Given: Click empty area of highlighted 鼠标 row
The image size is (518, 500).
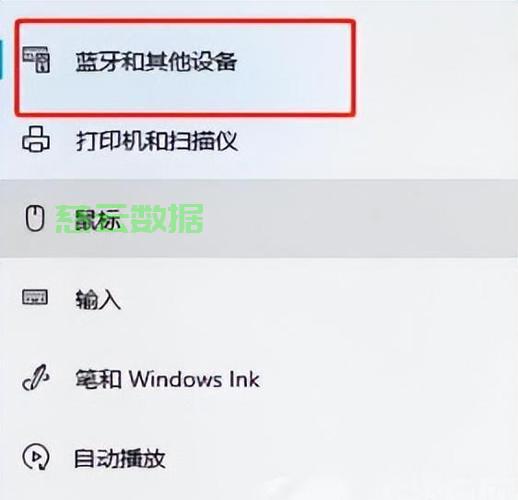Looking at the screenshot, I should 333,219.
